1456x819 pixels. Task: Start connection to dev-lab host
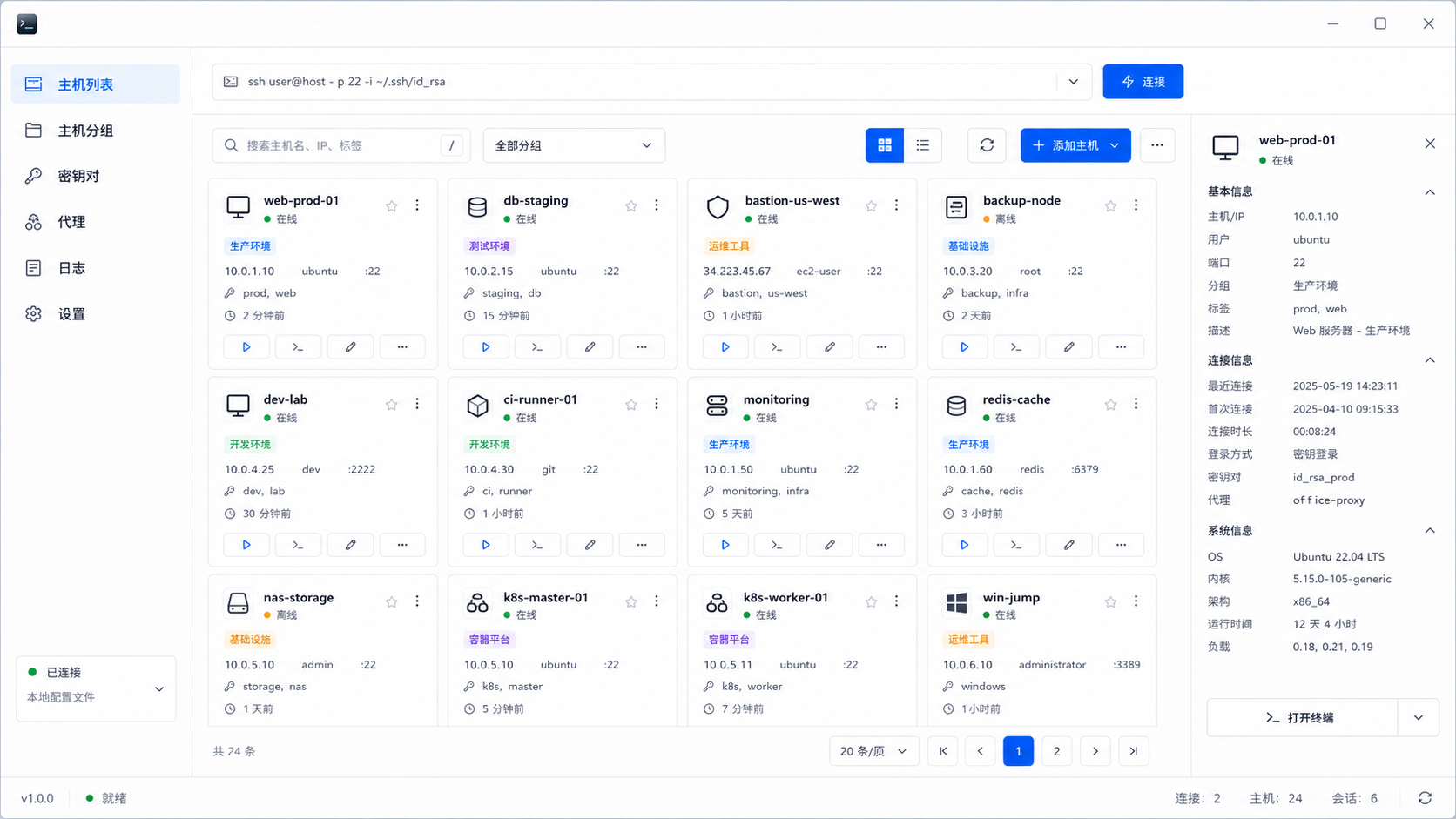(246, 545)
